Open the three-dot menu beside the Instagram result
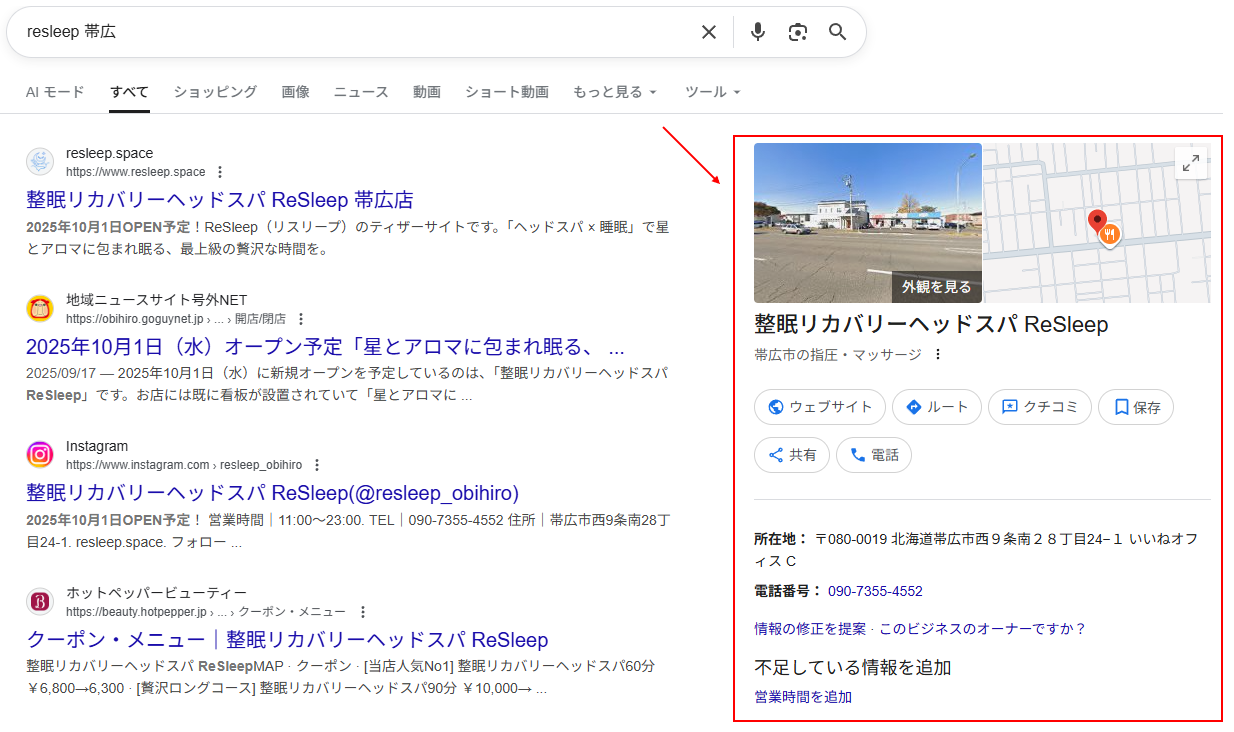This screenshot has height=732, width=1234. [317, 465]
